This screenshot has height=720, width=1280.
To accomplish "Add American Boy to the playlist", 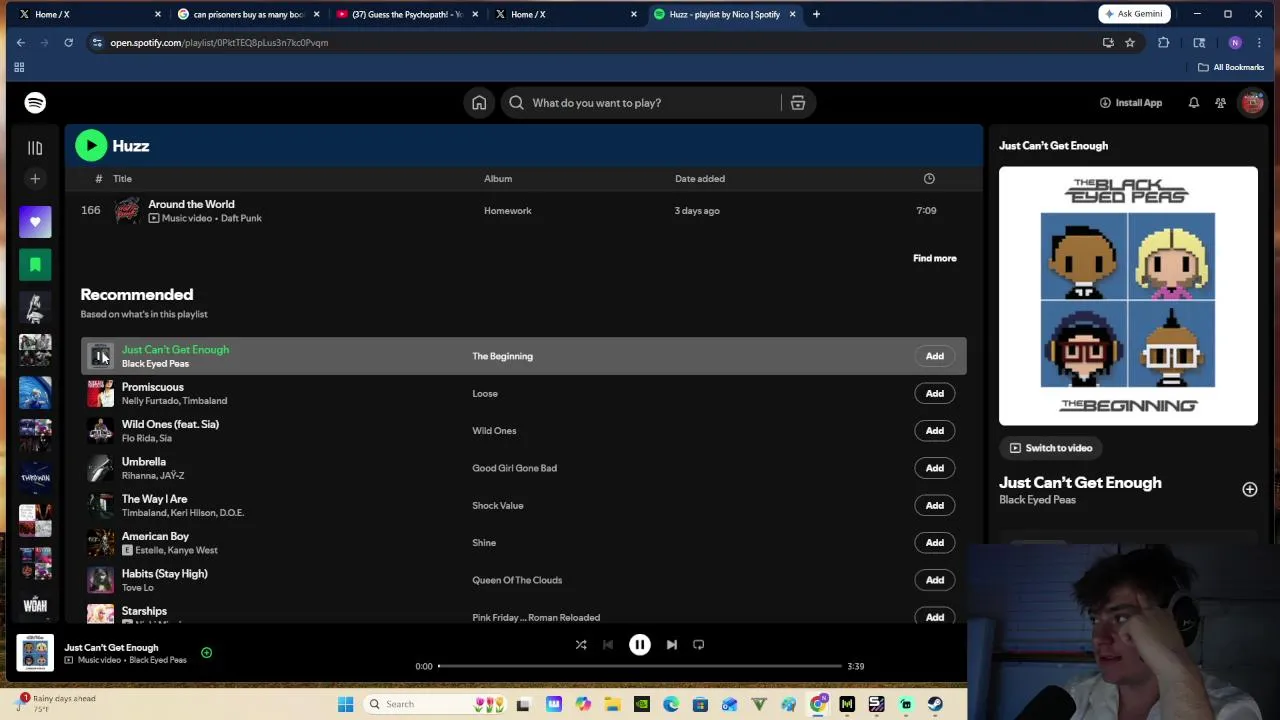I will point(934,543).
